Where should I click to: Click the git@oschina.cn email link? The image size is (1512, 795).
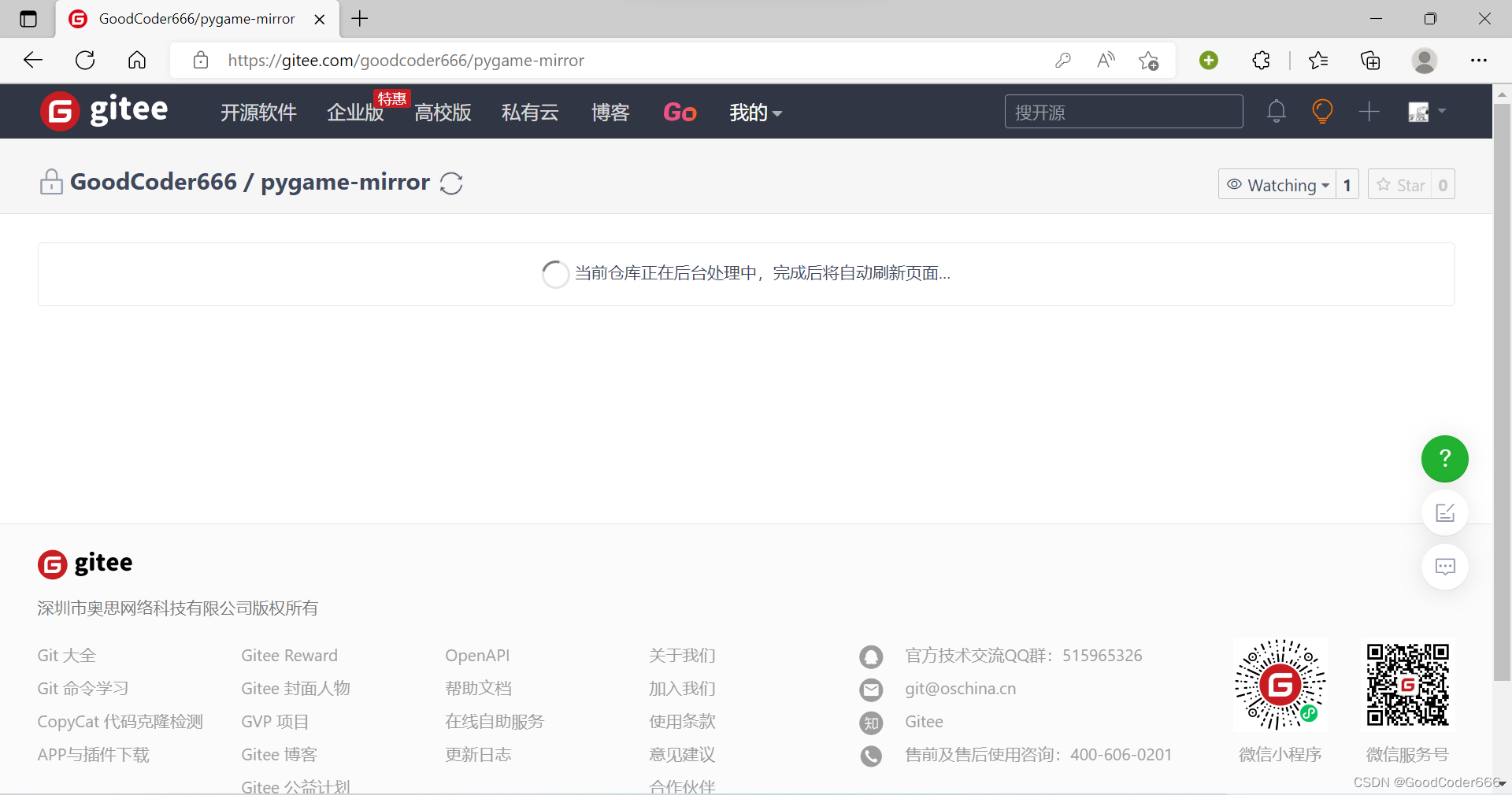pyautogui.click(x=960, y=689)
